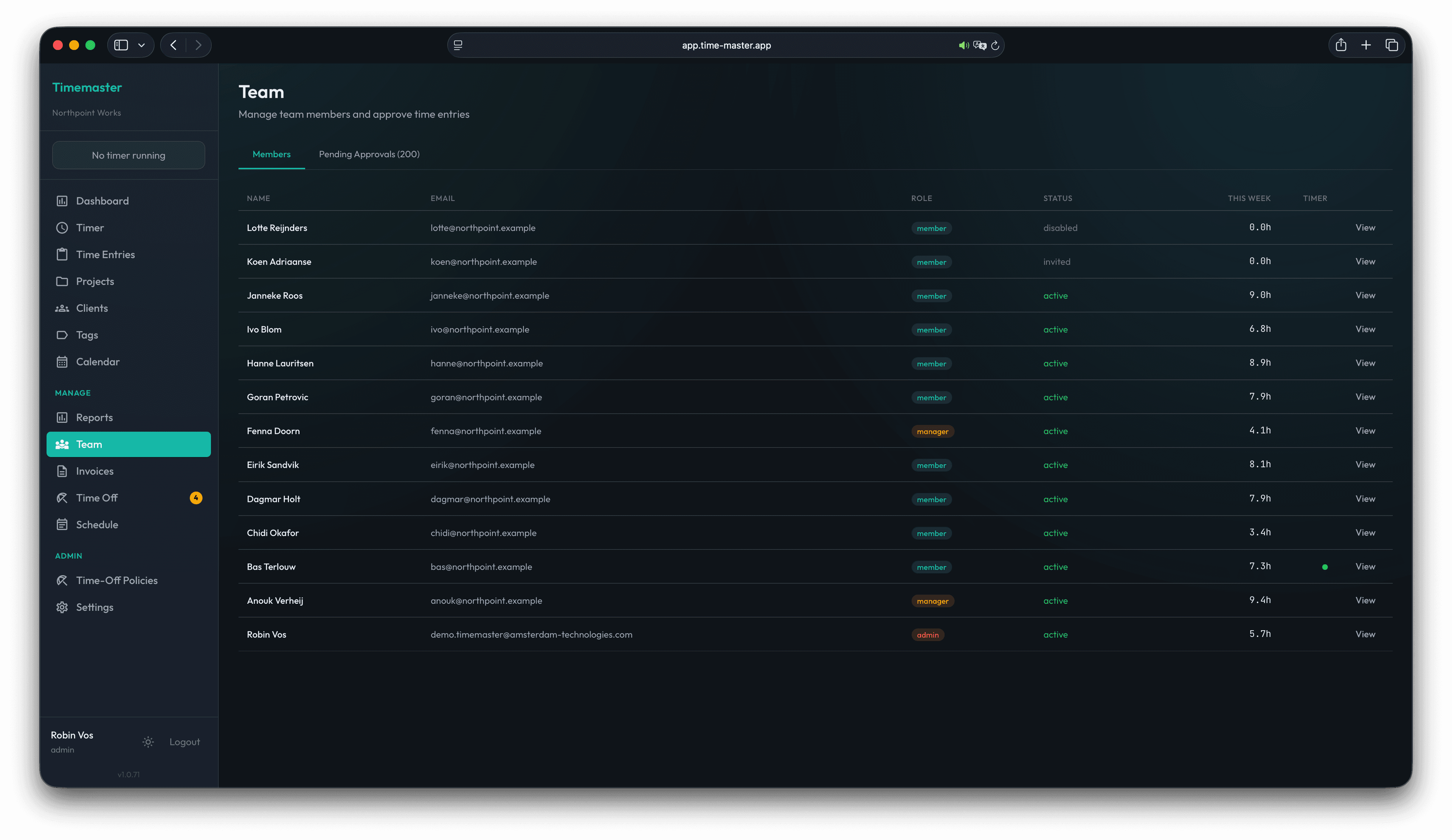The height and width of the screenshot is (840, 1452).
Task: Click the Logout link
Action: (x=185, y=742)
